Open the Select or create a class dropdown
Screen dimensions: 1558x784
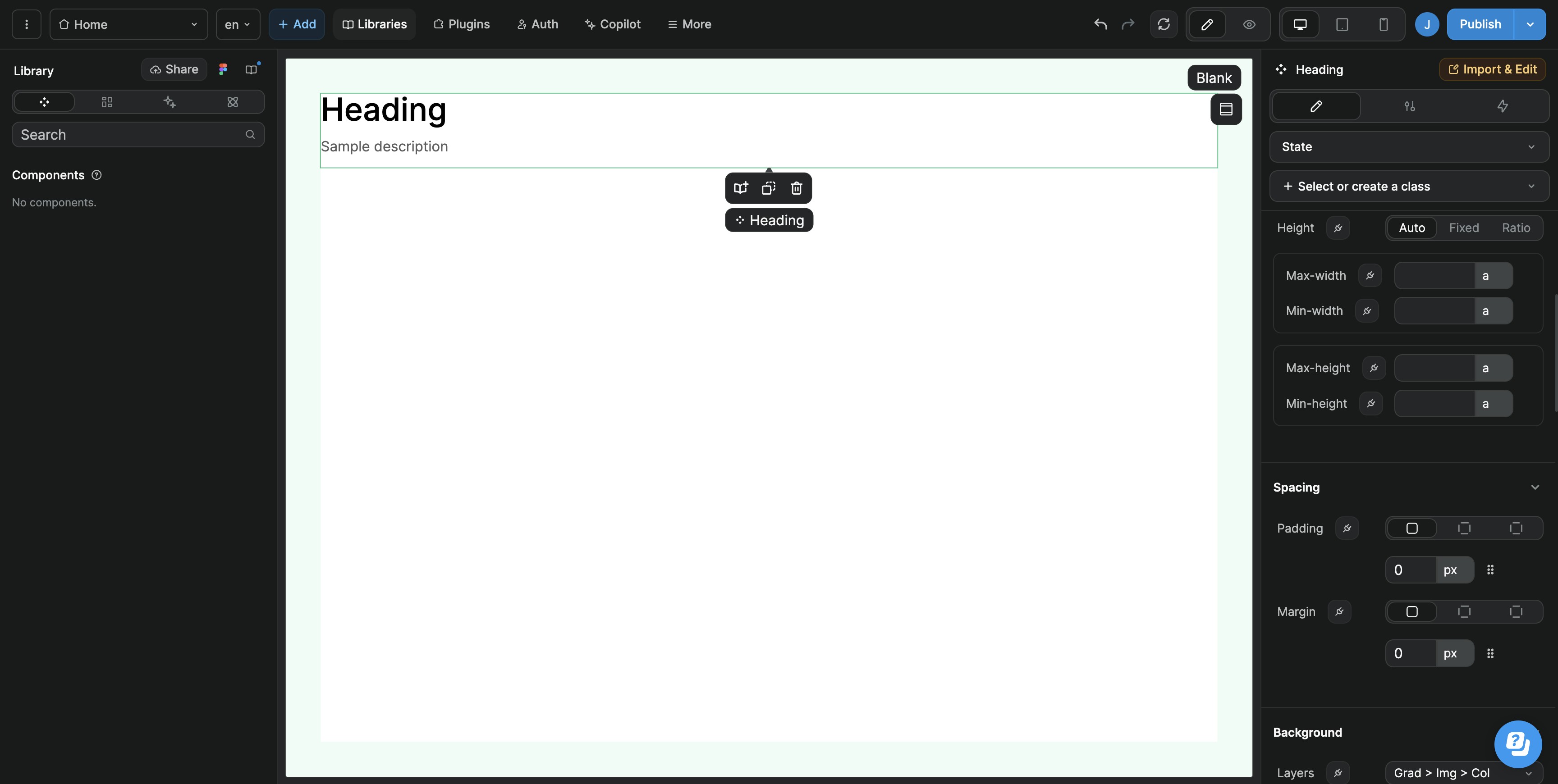click(1409, 186)
